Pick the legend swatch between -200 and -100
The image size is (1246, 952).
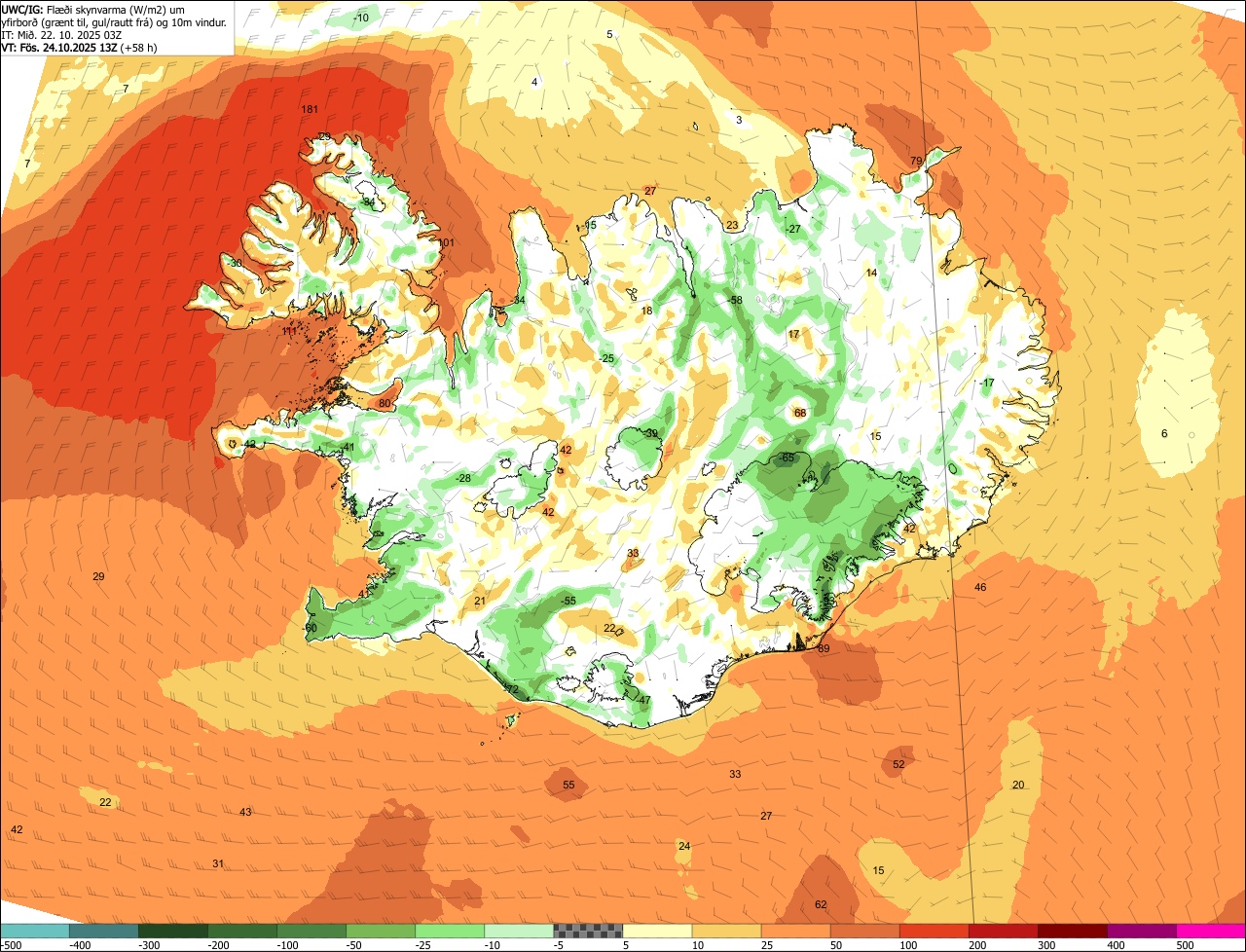point(242,931)
